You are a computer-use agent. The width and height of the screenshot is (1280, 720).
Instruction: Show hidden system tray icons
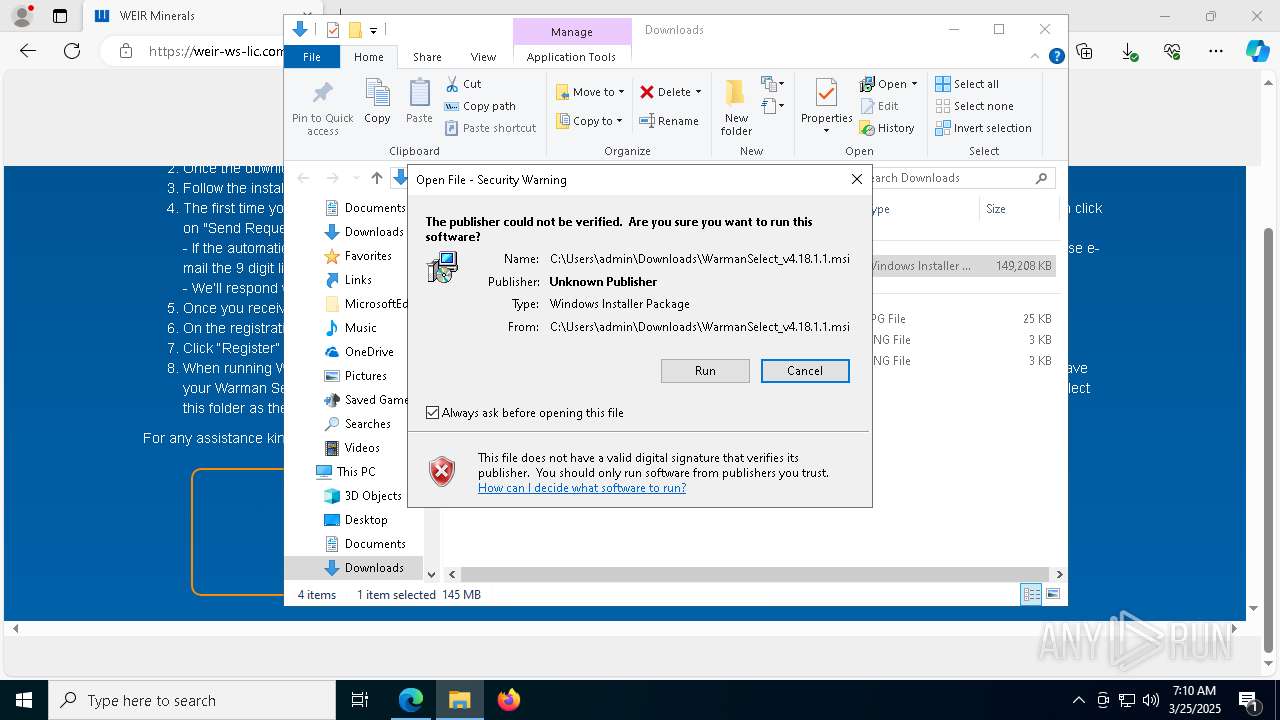[x=1078, y=700]
